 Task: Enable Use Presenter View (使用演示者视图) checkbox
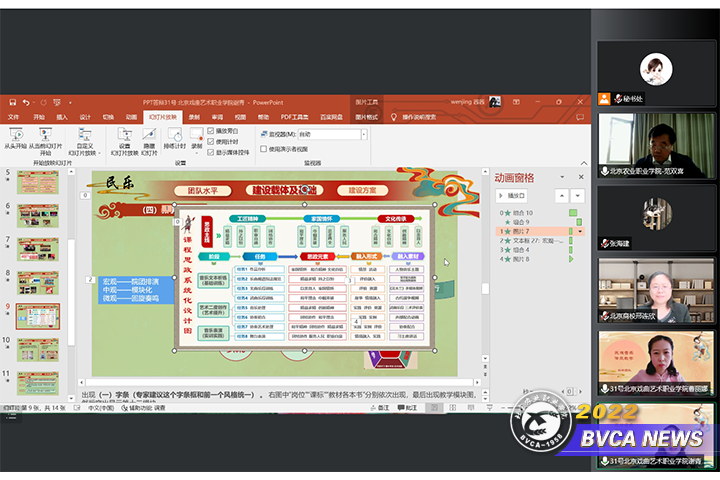tap(263, 149)
